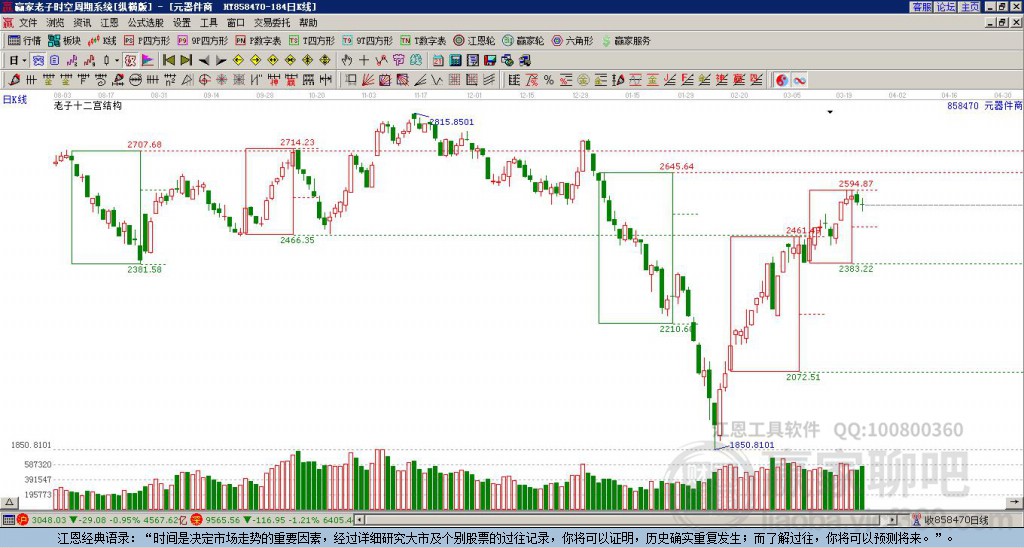1024x548 pixels.
Task: Toggle the yin-yang icon
Action: pyautogui.click(x=782, y=80)
